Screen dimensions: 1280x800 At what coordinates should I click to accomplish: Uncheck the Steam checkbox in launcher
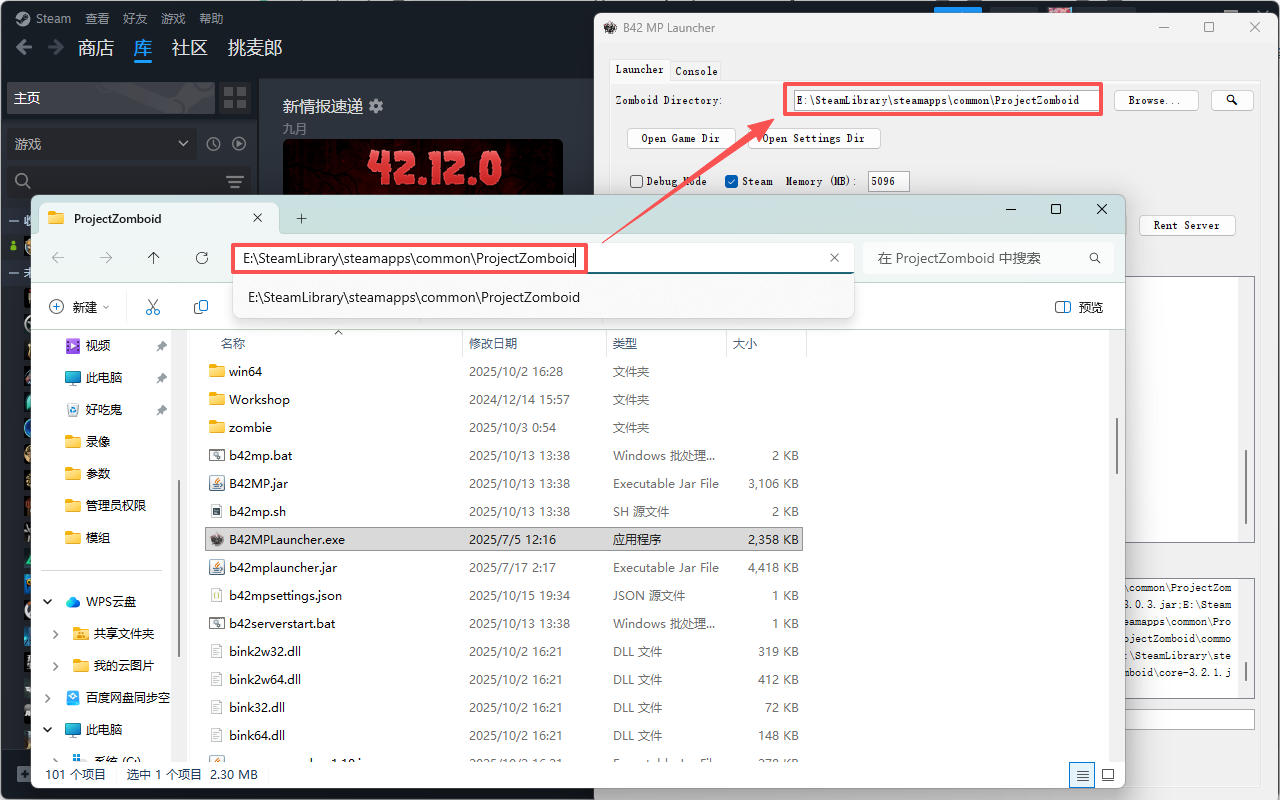click(x=731, y=181)
